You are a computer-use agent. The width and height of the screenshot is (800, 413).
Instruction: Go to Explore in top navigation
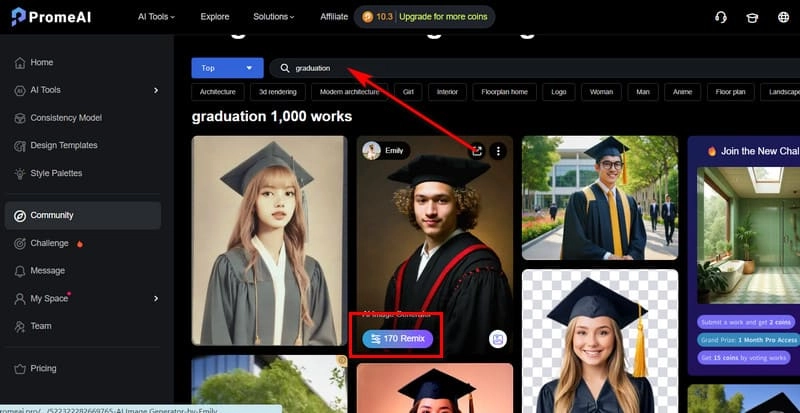coord(215,17)
